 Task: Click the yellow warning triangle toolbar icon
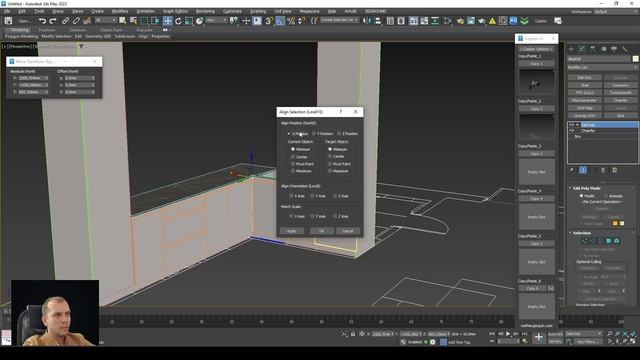tap(492, 20)
